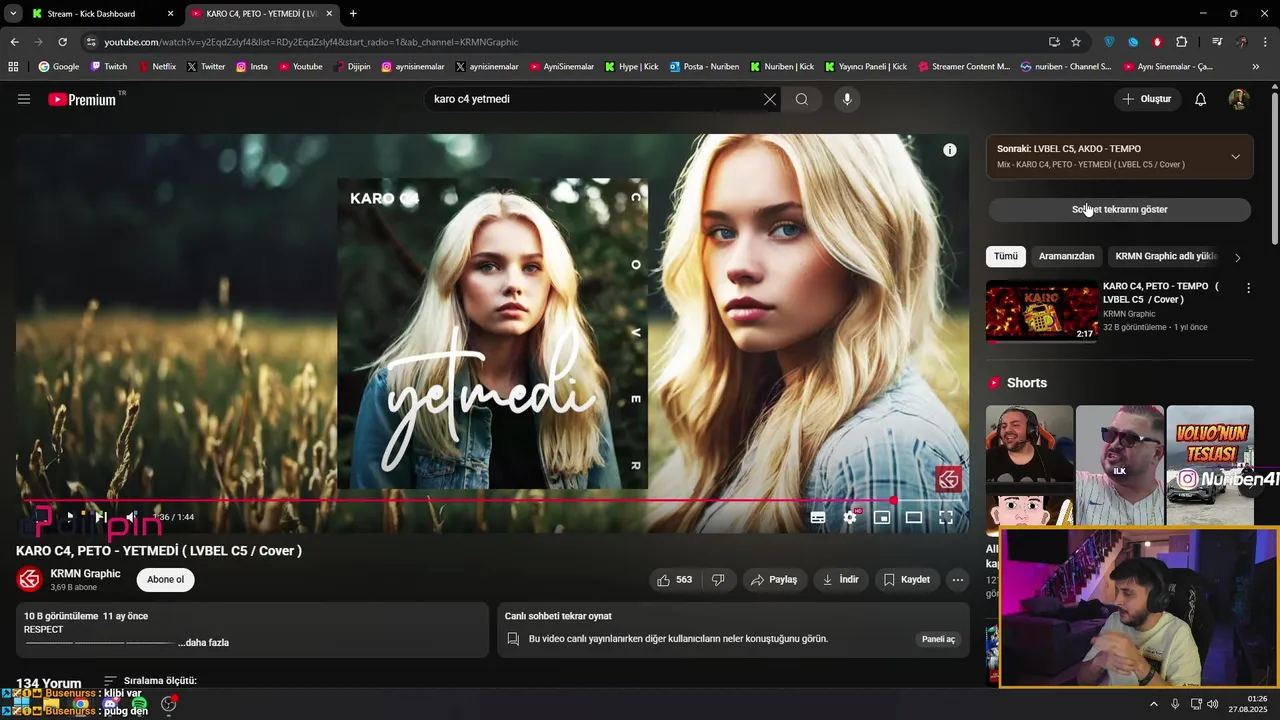The width and height of the screenshot is (1280, 720).
Task: Reload the current browser page
Action: coord(62,42)
